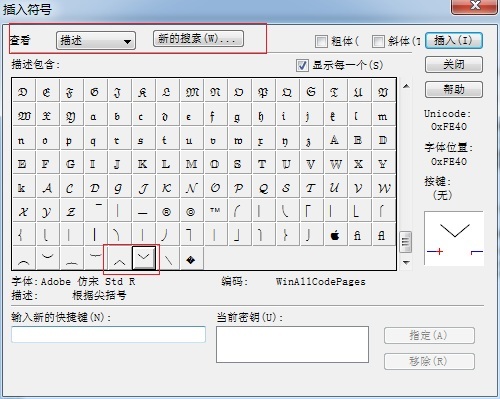500x399 pixels.
Task: Click the 当前密钥 list box
Action: [x=292, y=344]
